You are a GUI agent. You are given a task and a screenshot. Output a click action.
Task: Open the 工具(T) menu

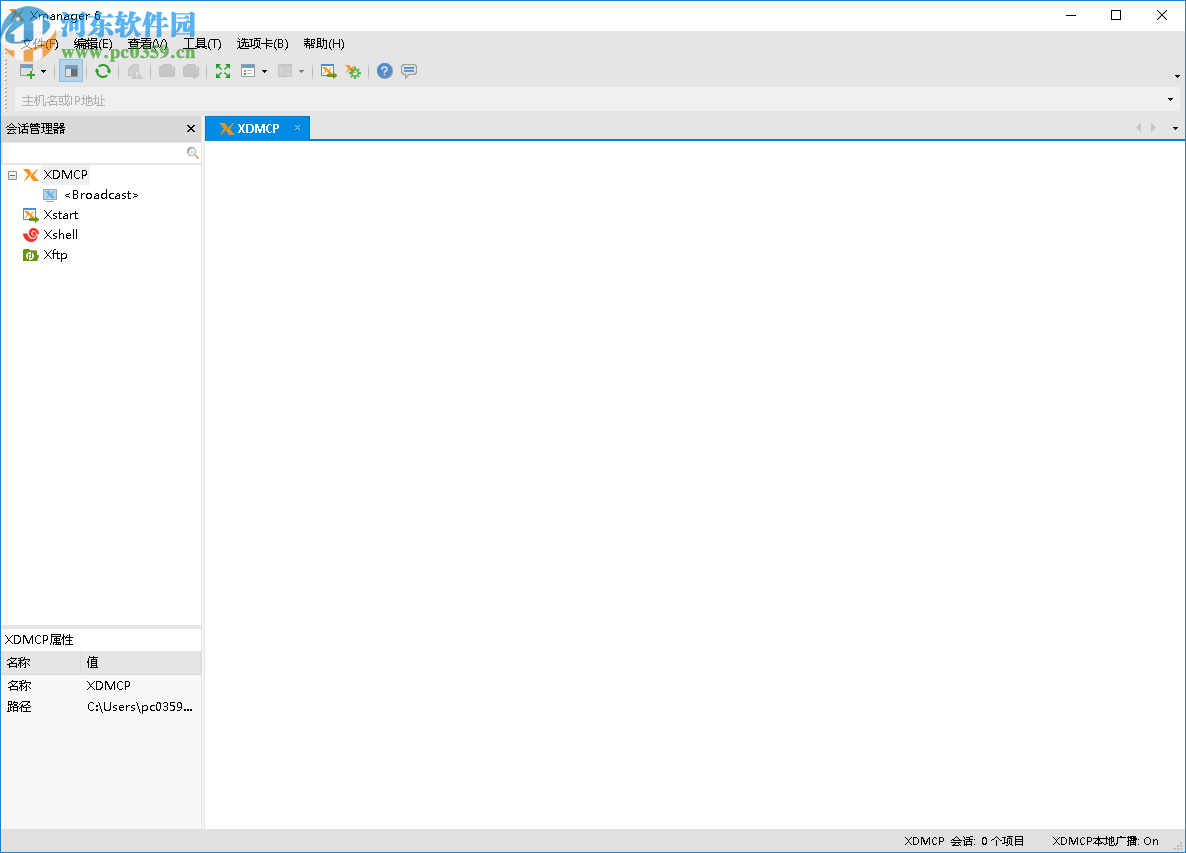pyautogui.click(x=203, y=43)
